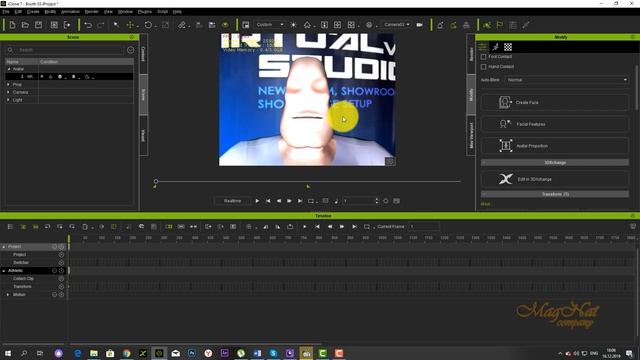Viewport: 640px width, 360px height.
Task: Click the Timeline play button
Action: pyautogui.click(x=304, y=227)
